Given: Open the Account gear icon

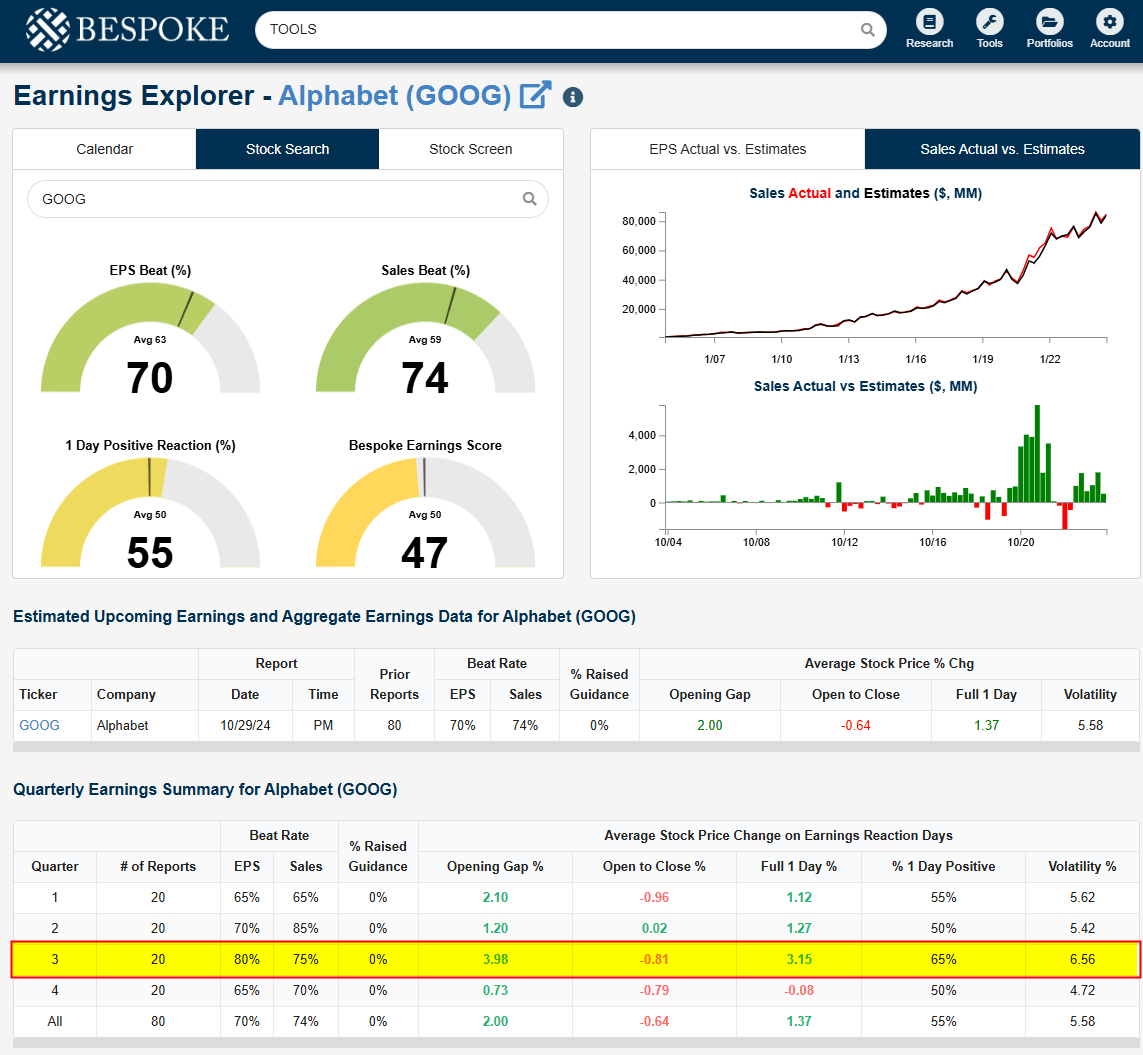Looking at the screenshot, I should click(x=1109, y=22).
